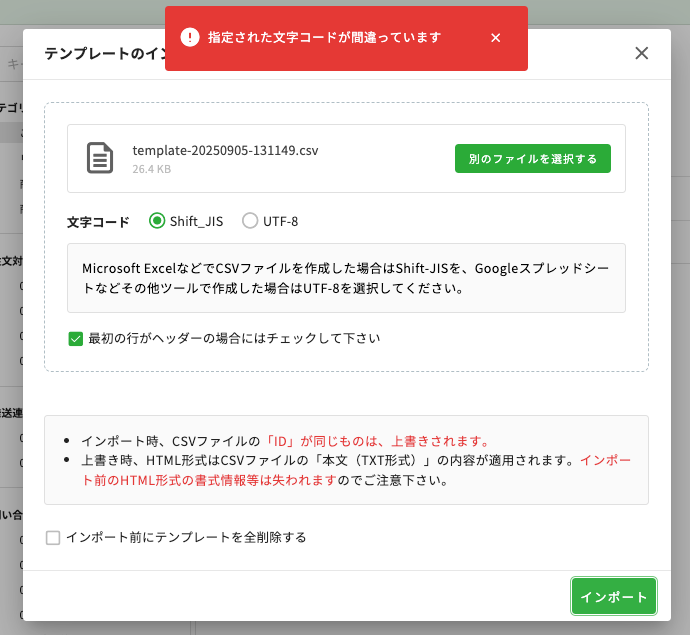Select UTF-8 character encoding
690x635 pixels.
[250, 221]
